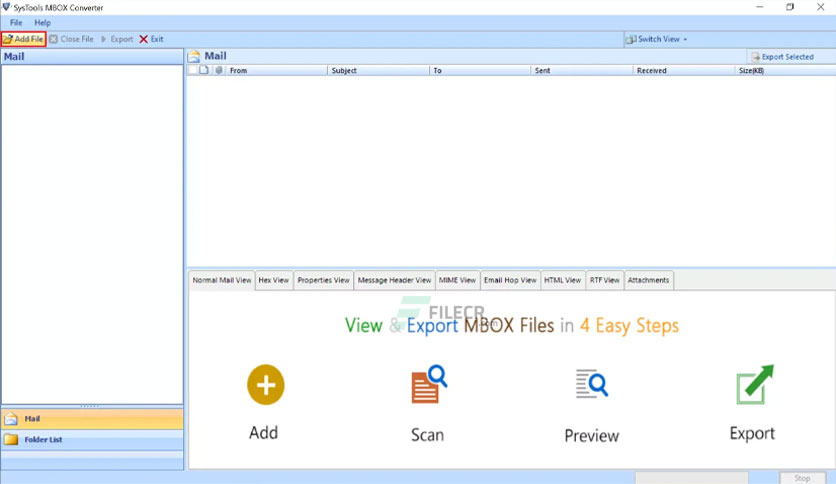Viewport: 836px width, 484px height.
Task: Sort by the Size(KB) column
Action: click(x=785, y=70)
